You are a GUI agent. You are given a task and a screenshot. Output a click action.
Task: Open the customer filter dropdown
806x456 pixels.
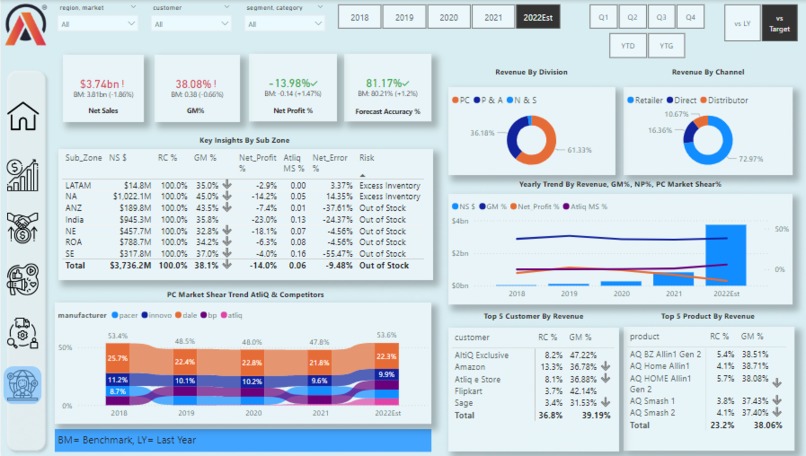tap(191, 24)
